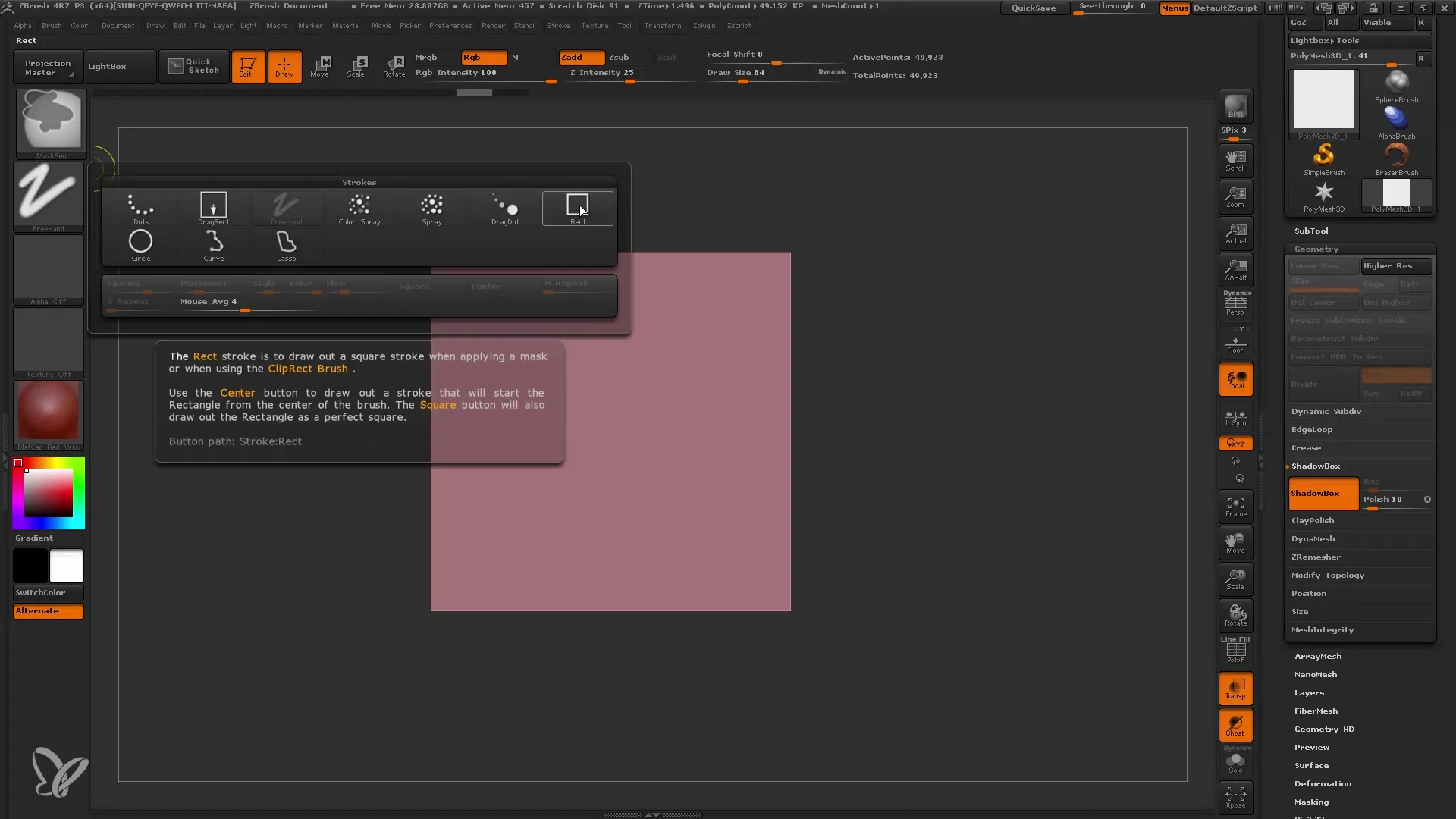
Task: Switch to Scale mode in top shelf
Action: (x=356, y=67)
